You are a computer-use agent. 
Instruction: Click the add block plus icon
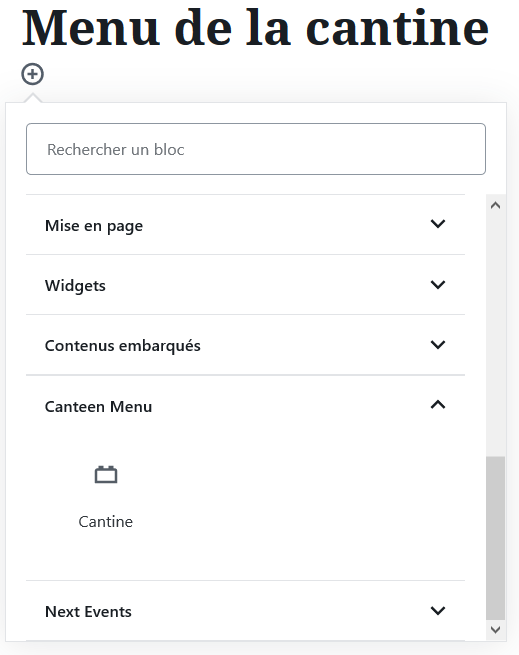(33, 74)
